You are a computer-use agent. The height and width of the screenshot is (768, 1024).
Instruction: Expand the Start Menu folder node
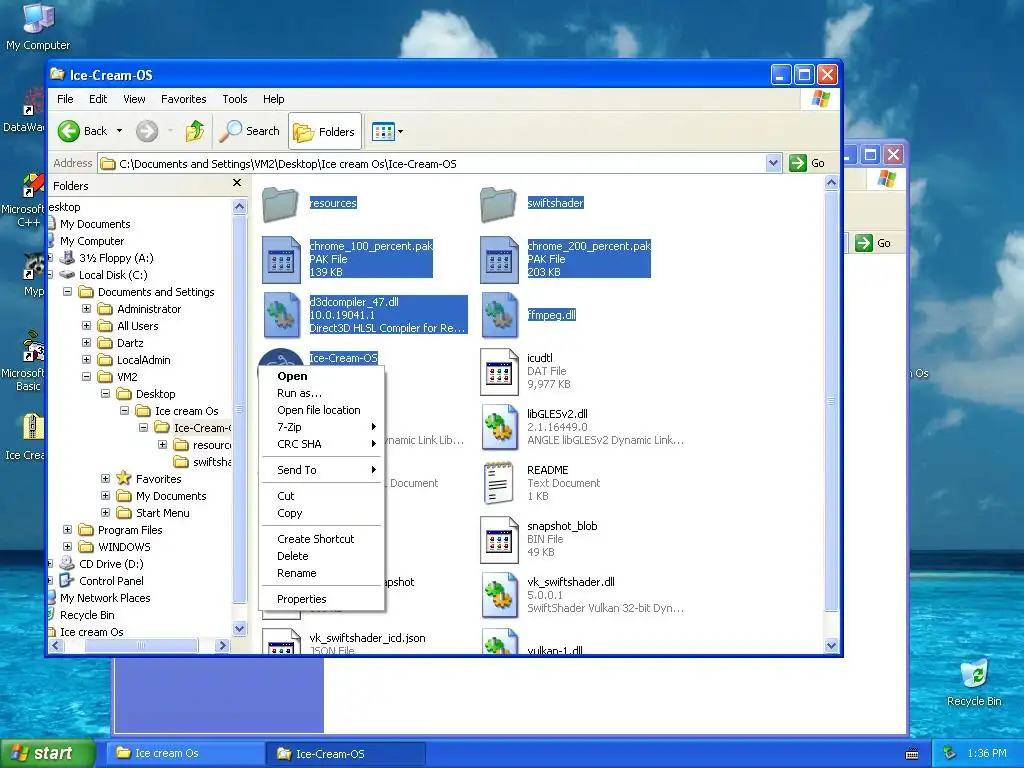[105, 513]
